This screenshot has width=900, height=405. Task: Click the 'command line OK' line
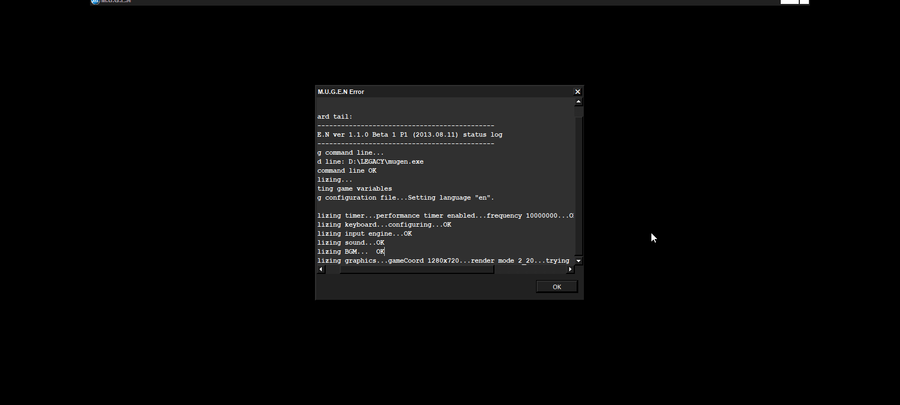[347, 171]
